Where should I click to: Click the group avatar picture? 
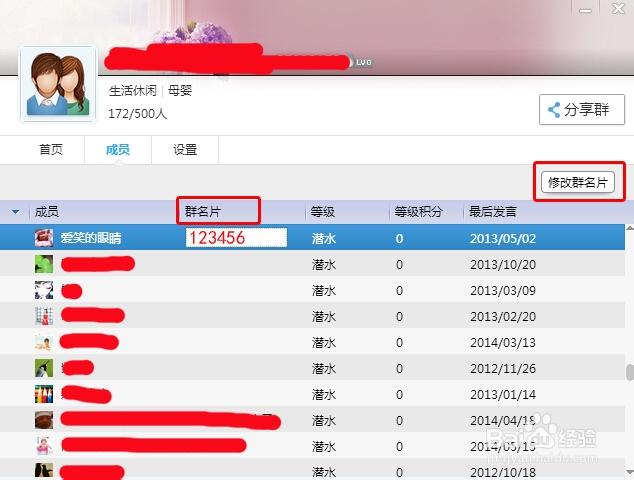tap(58, 84)
